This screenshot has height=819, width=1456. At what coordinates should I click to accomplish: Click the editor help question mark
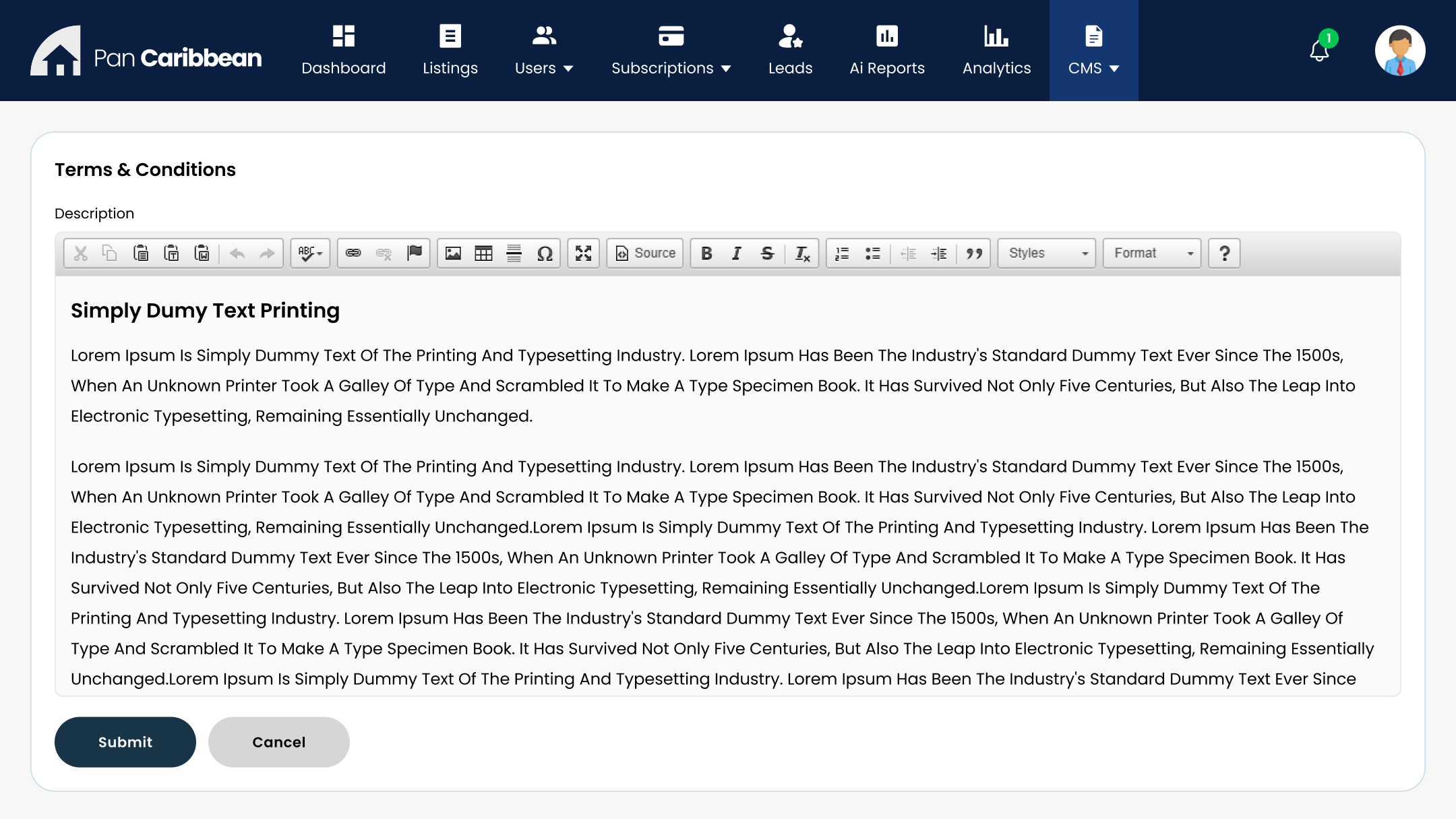[1224, 253]
